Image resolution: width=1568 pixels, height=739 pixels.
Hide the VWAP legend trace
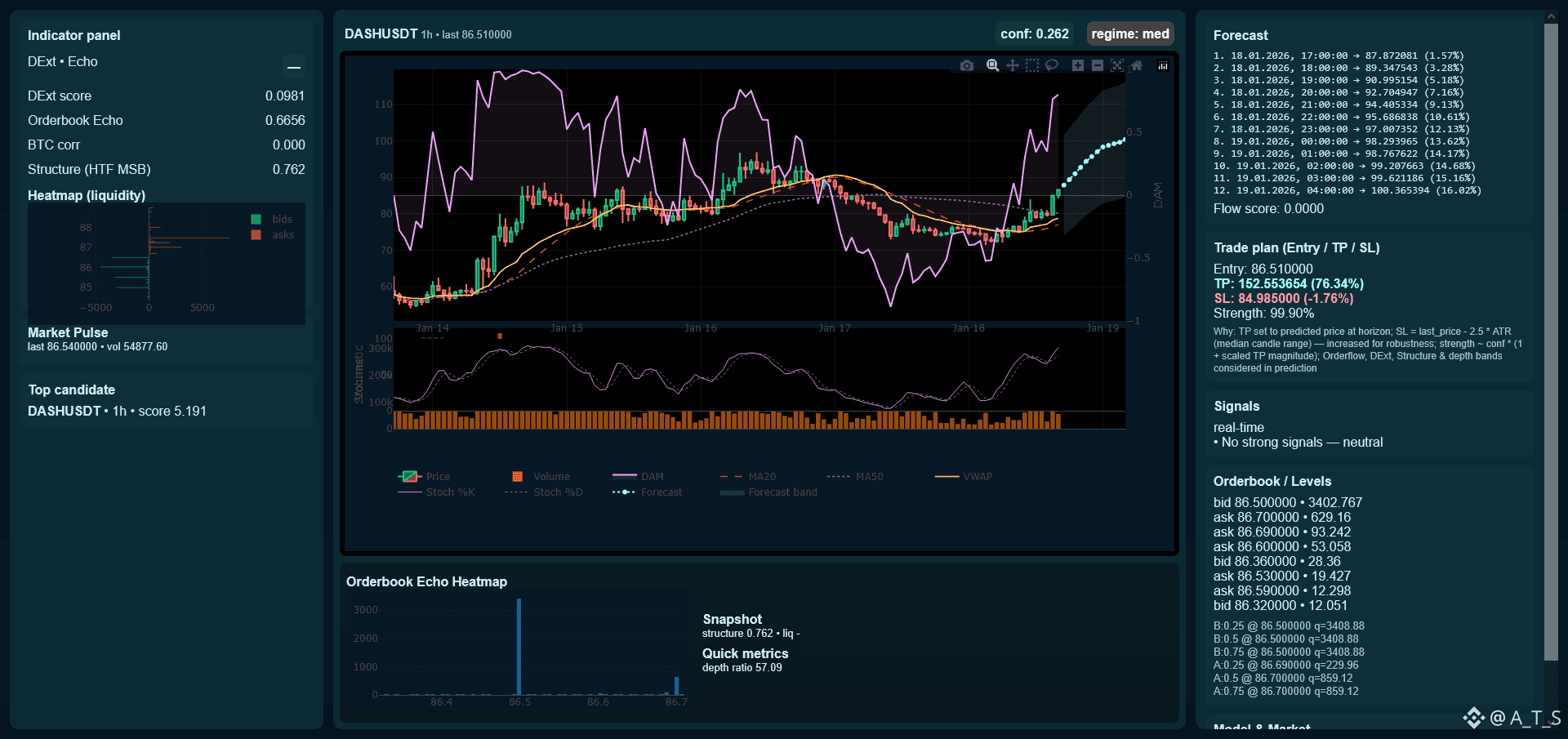click(977, 477)
